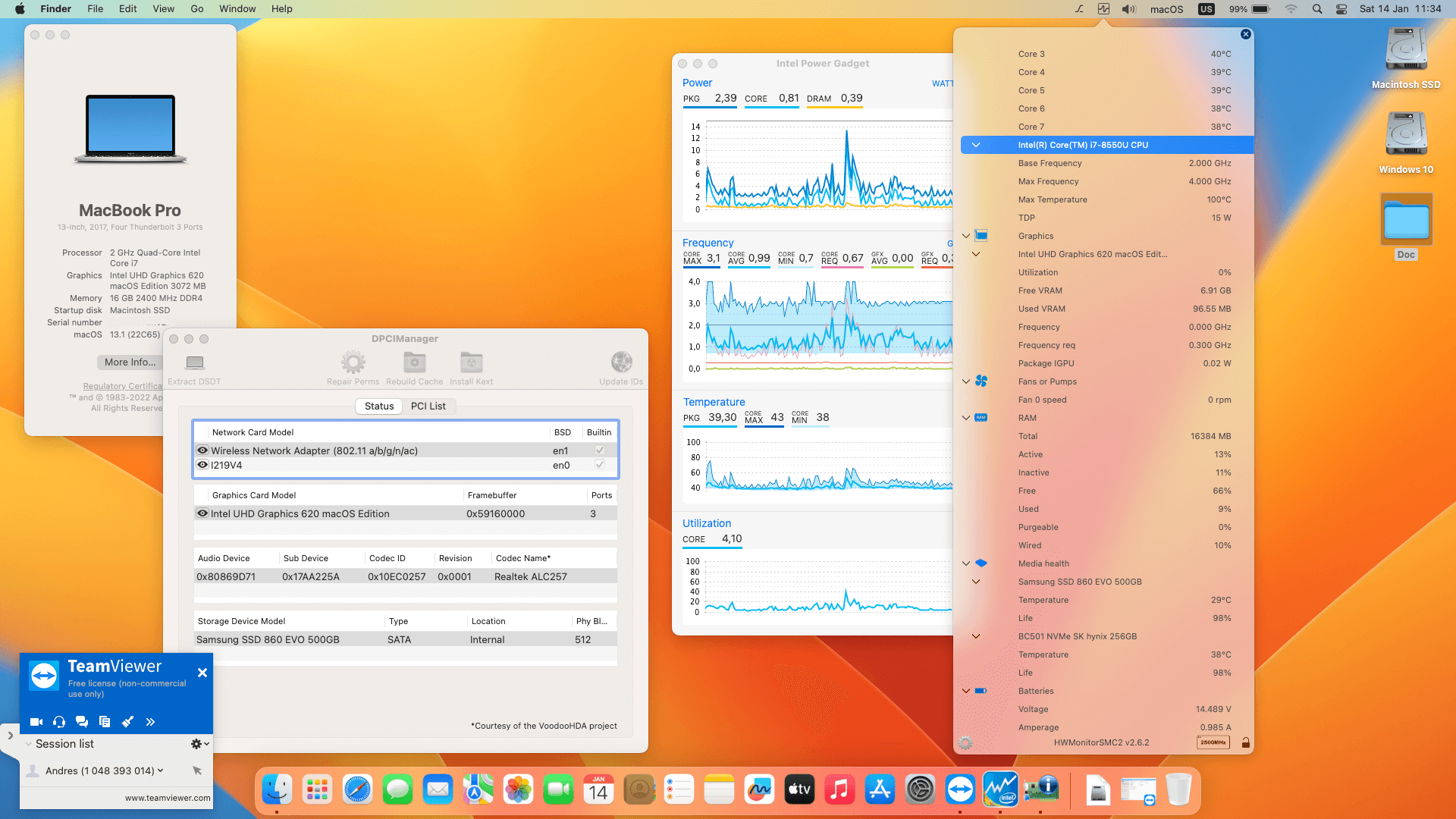Open the Window menu
The image size is (1456, 819).
[x=237, y=9]
